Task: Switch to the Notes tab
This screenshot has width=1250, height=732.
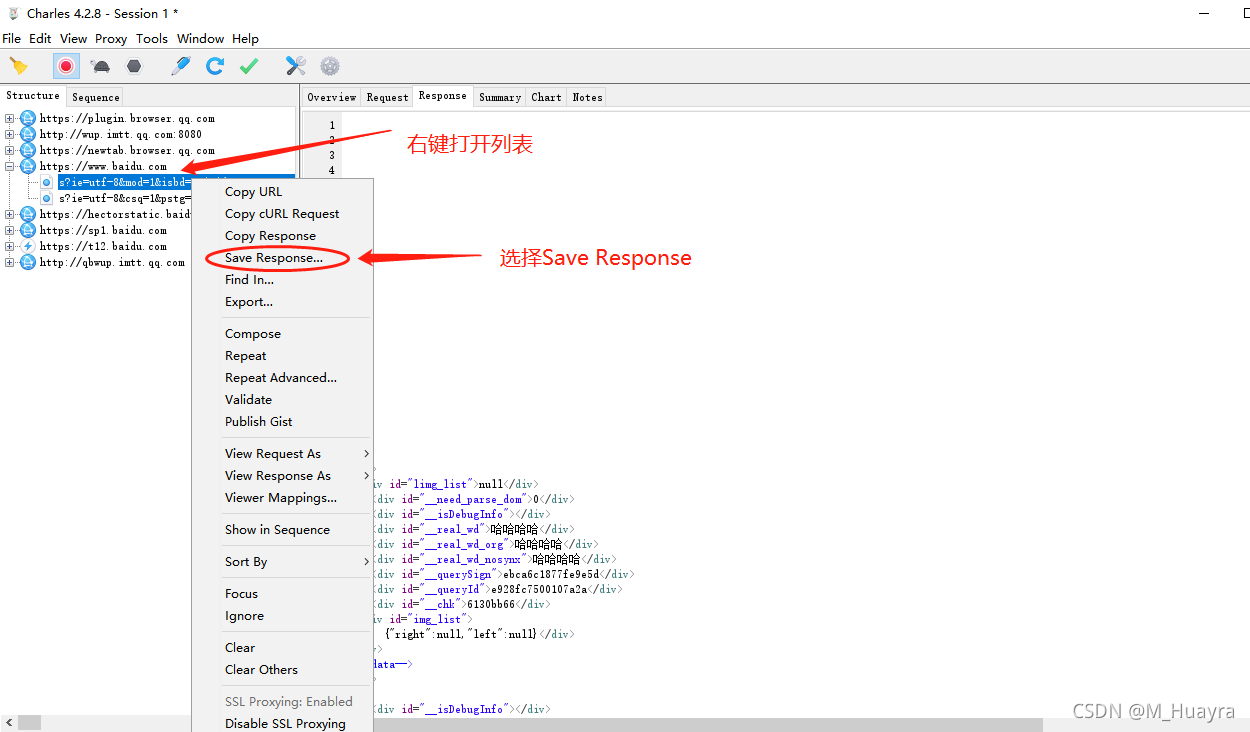Action: [x=587, y=97]
